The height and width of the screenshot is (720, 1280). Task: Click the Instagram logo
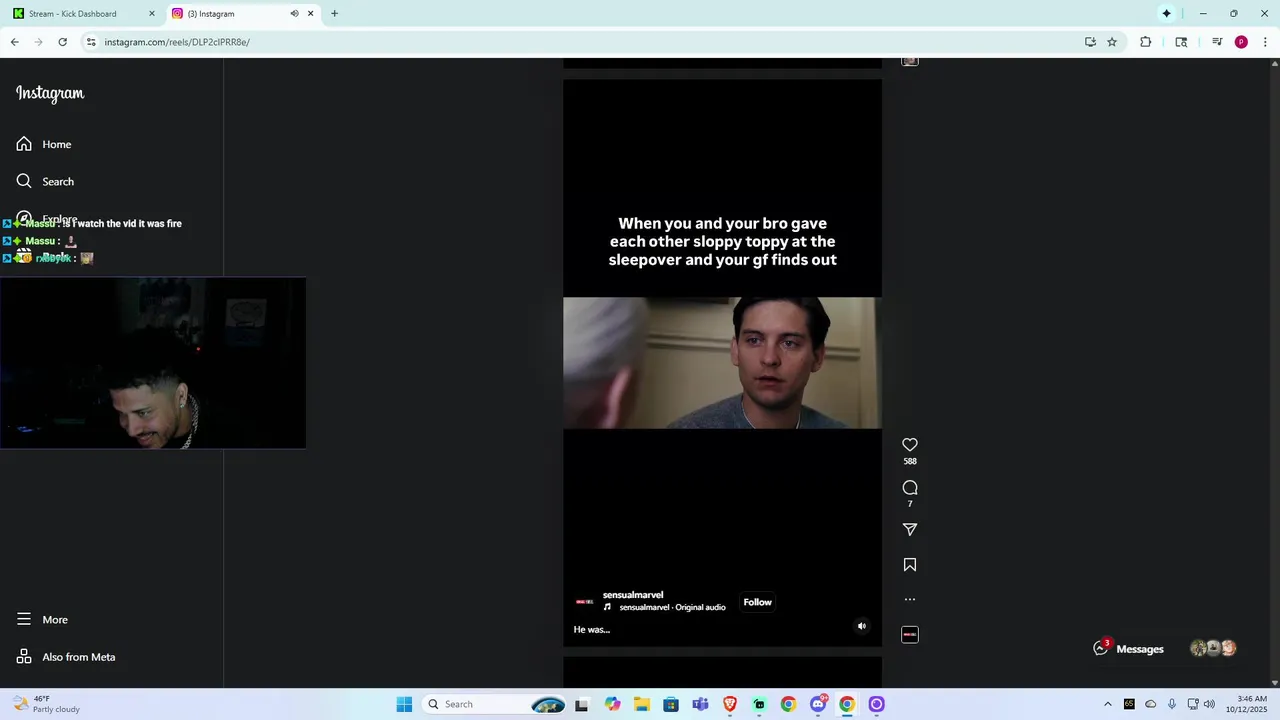coord(50,93)
